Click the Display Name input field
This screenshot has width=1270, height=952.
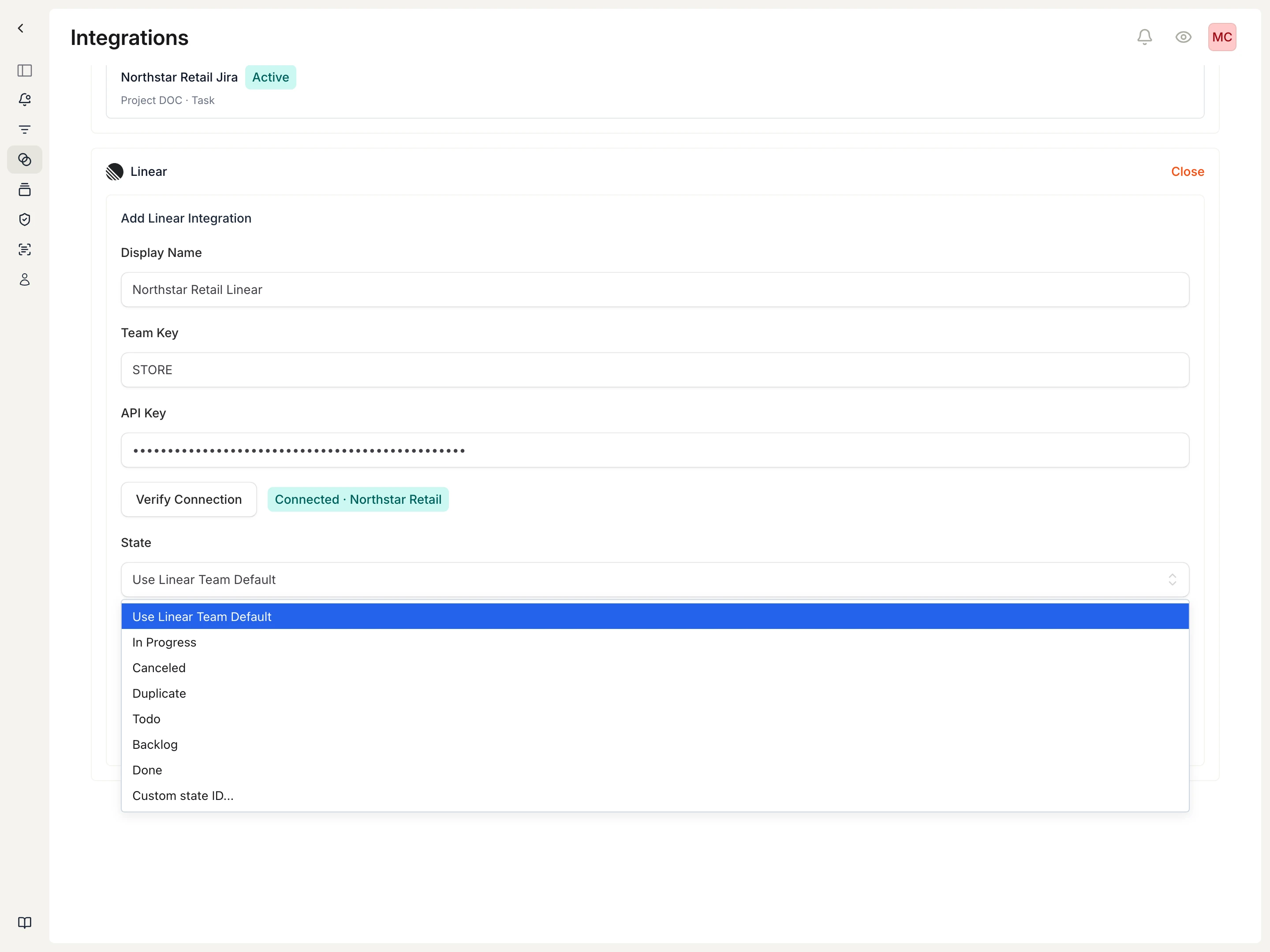click(654, 290)
